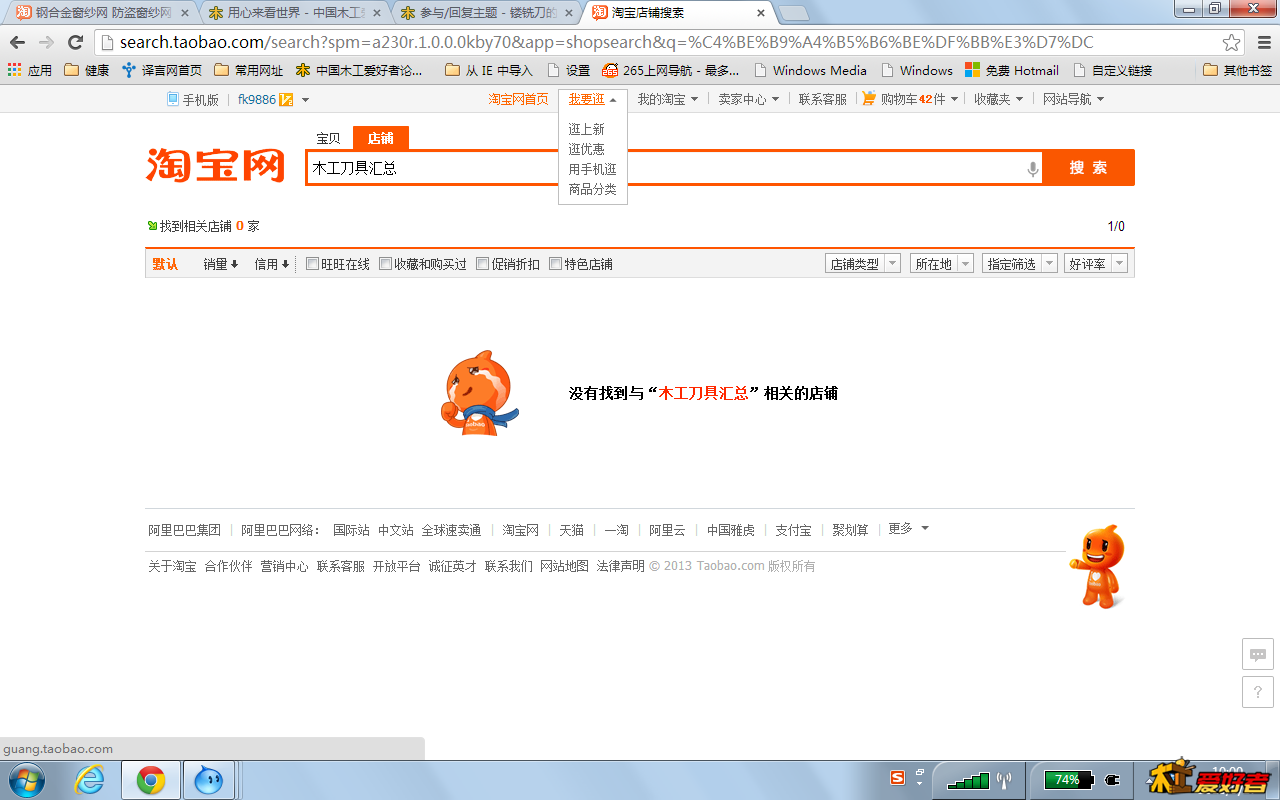Sort results by 销量
1280x800 pixels.
221,264
